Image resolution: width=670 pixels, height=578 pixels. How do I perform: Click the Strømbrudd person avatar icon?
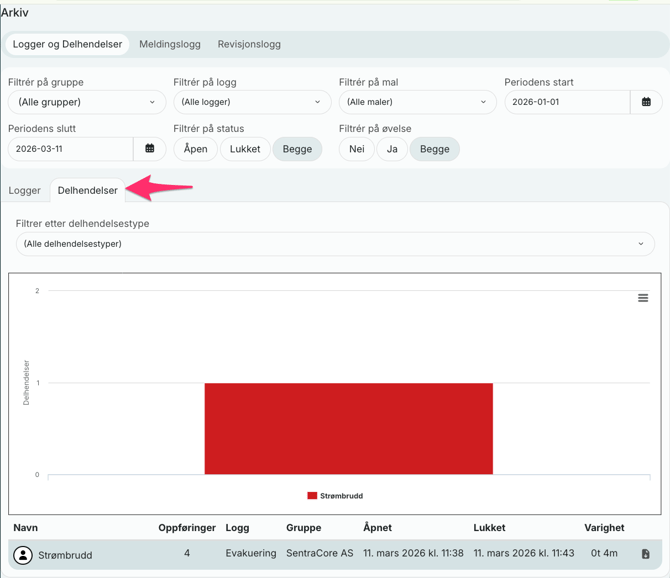(23, 555)
